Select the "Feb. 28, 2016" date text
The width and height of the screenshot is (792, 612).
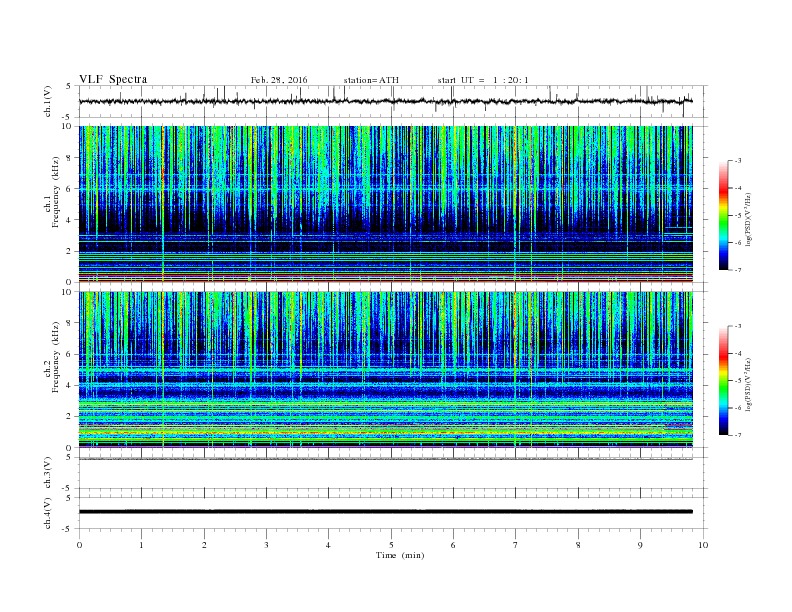[x=279, y=80]
